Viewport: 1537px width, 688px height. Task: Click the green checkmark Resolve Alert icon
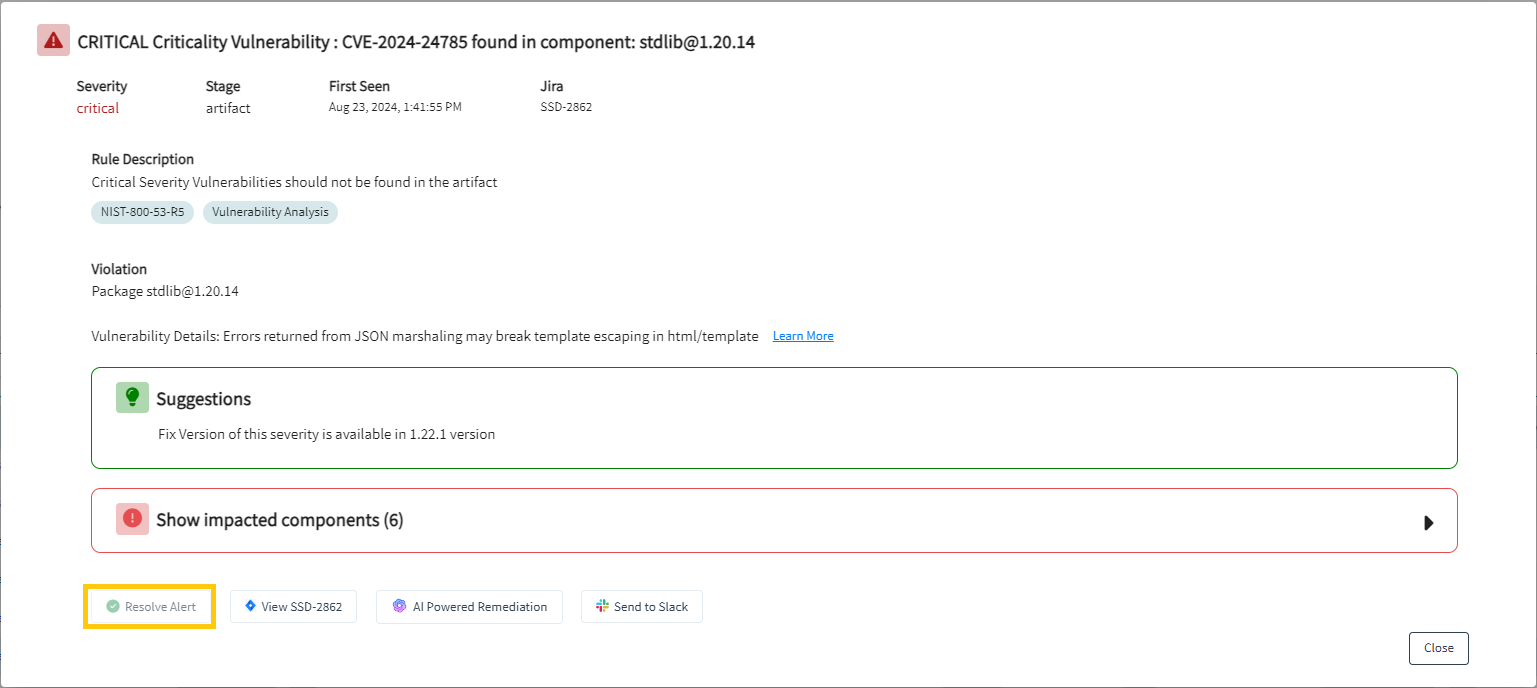pos(113,606)
